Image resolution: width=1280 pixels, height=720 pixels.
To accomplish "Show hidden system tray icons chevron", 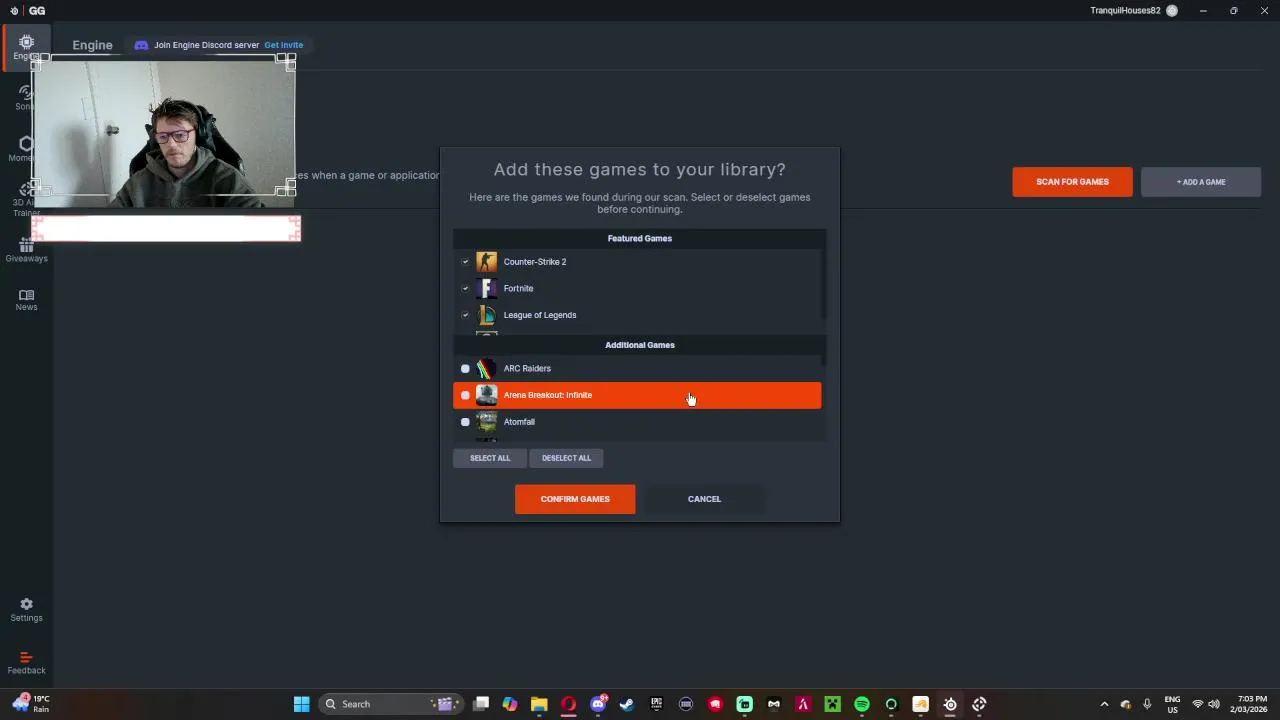I will pyautogui.click(x=1104, y=704).
